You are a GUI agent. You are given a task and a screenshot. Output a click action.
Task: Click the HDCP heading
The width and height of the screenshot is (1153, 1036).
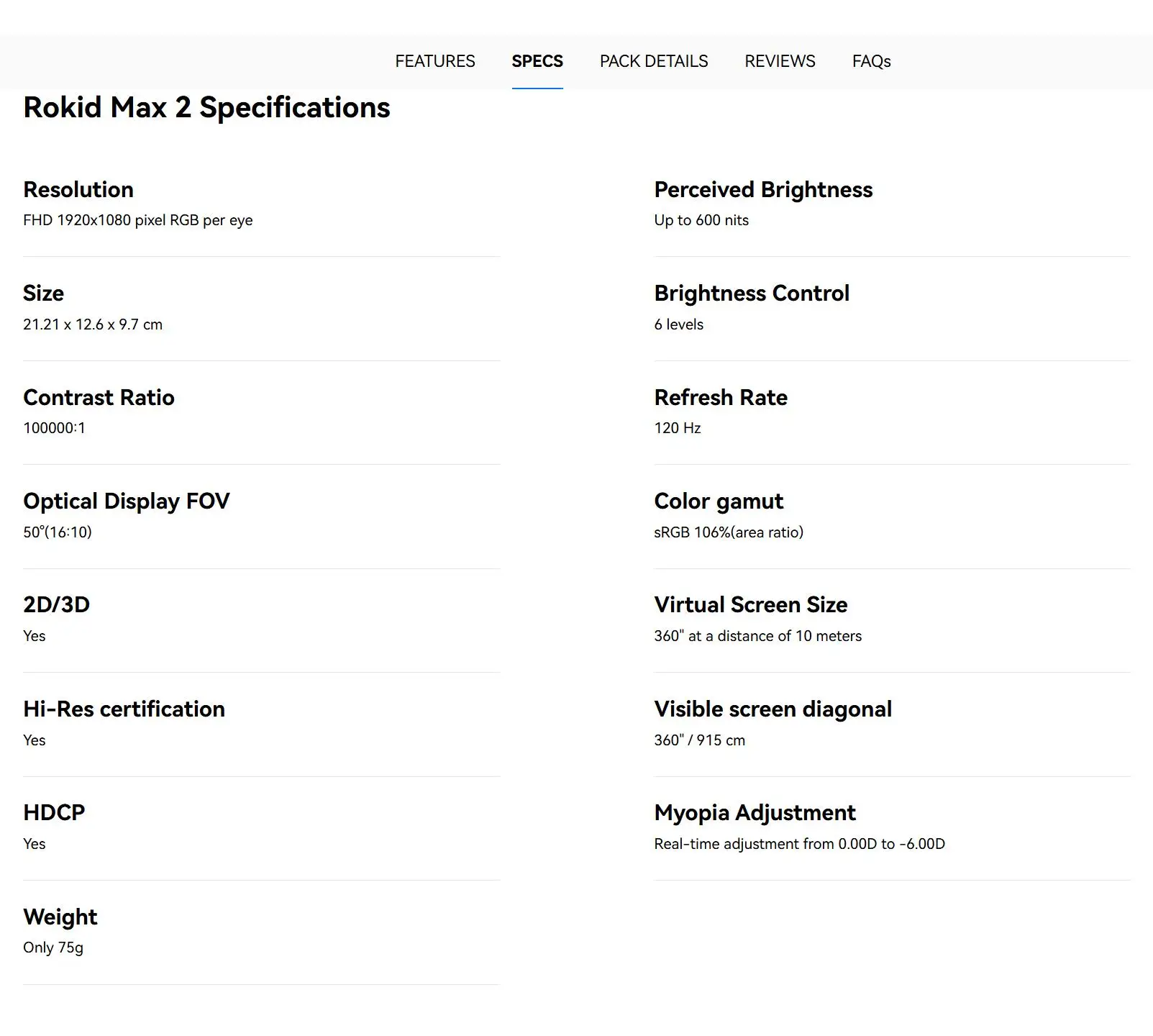click(54, 813)
